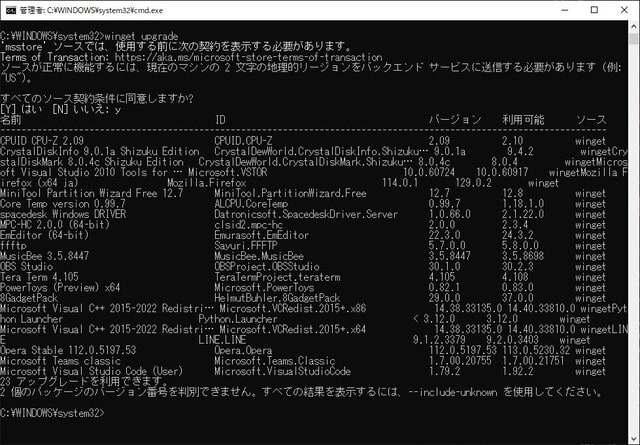This screenshot has height=445, width=640.
Task: Click the OBS Studio package row
Action: click(30, 266)
